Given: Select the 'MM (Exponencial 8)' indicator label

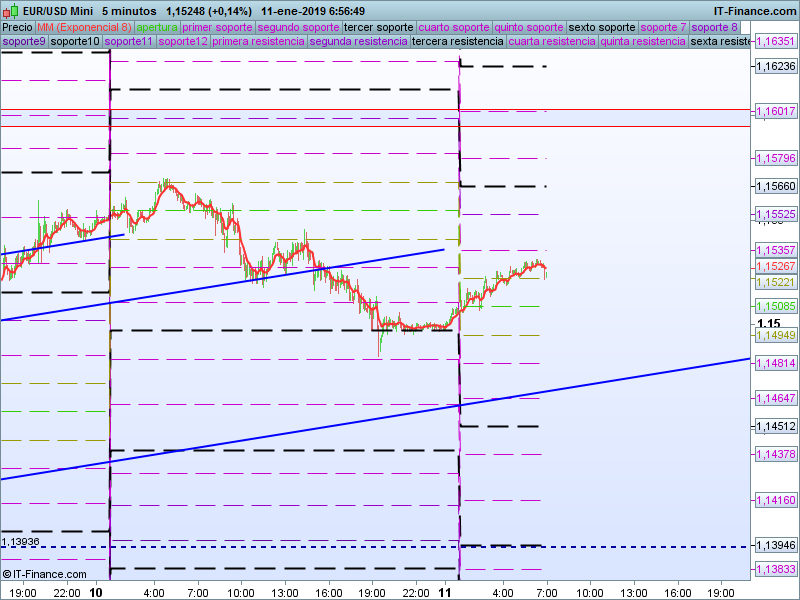Looking at the screenshot, I should click(84, 27).
